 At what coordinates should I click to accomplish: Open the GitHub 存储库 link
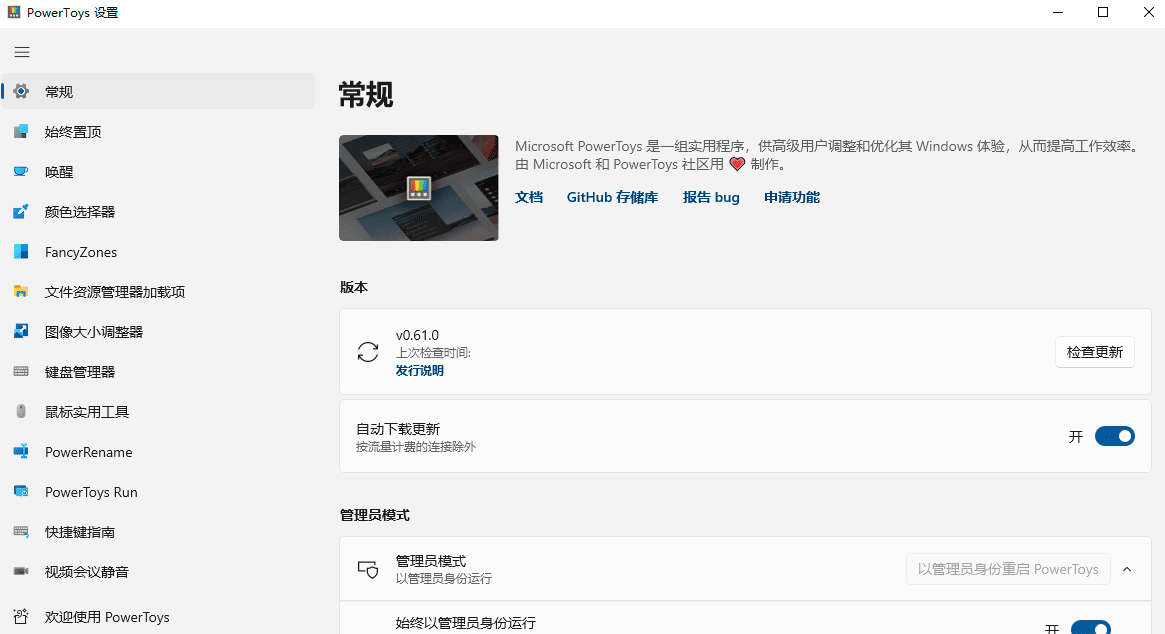(x=612, y=197)
